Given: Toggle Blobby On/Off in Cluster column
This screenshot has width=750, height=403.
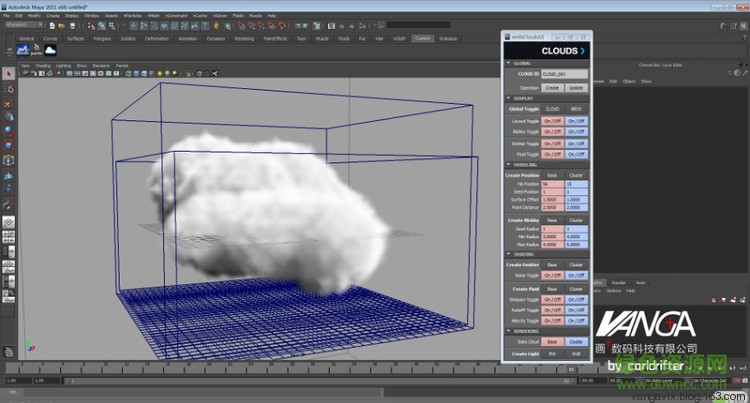Looking at the screenshot, I should [x=576, y=132].
